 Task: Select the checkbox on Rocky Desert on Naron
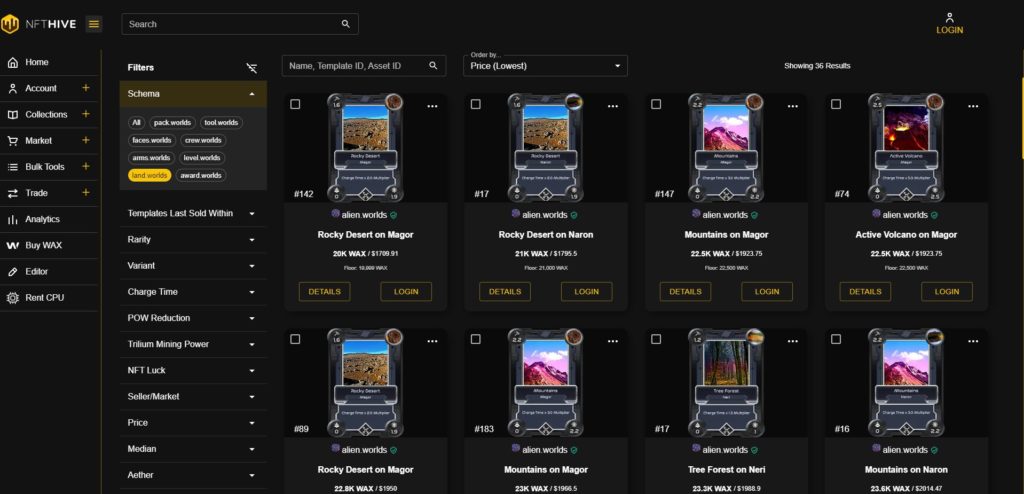click(475, 104)
